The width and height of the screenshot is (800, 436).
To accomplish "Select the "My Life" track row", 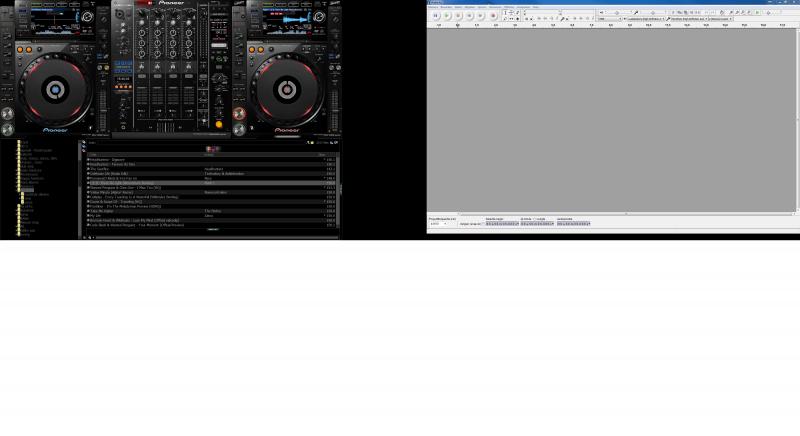I will (211, 216).
